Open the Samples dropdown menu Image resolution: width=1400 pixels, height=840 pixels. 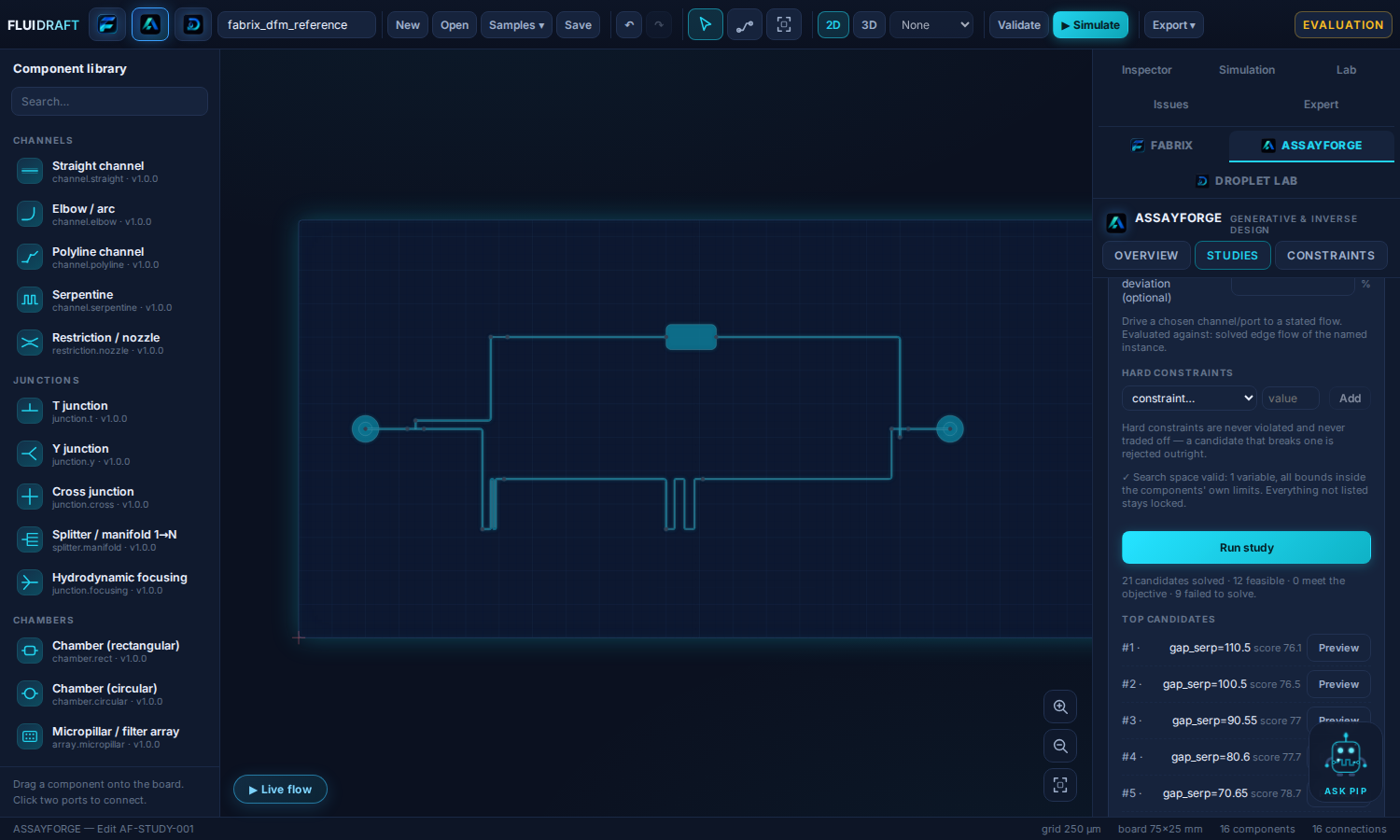(516, 25)
